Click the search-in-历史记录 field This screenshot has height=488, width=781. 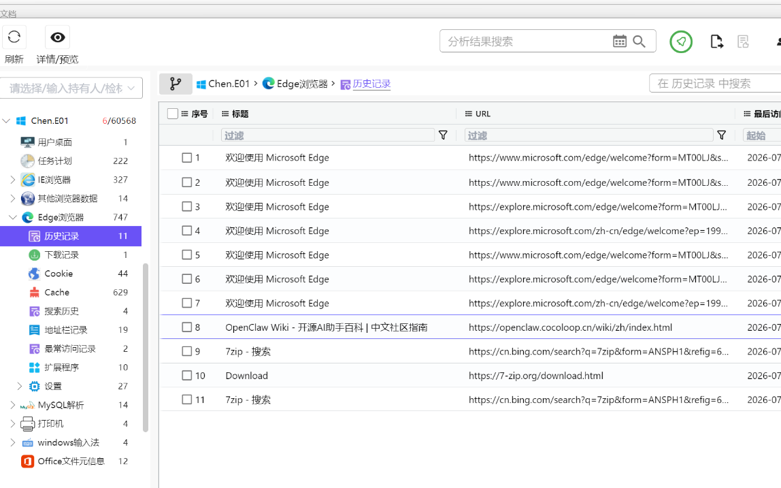[717, 84]
